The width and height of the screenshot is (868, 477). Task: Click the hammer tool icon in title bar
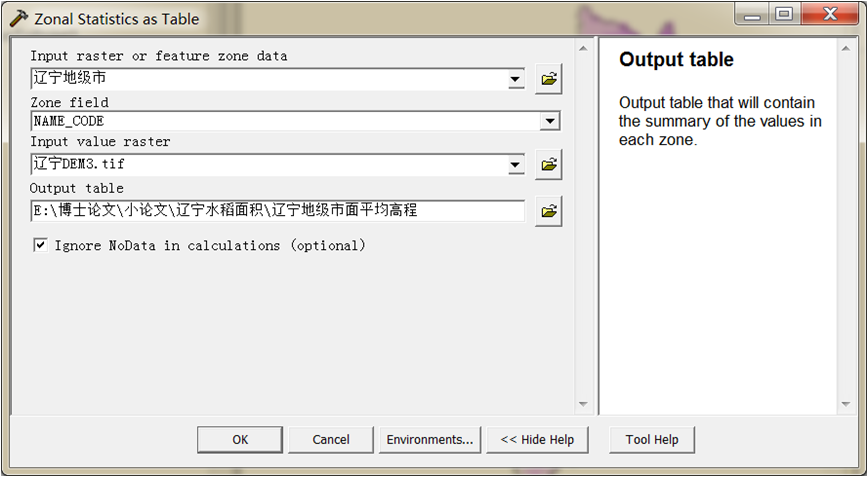(x=18, y=18)
